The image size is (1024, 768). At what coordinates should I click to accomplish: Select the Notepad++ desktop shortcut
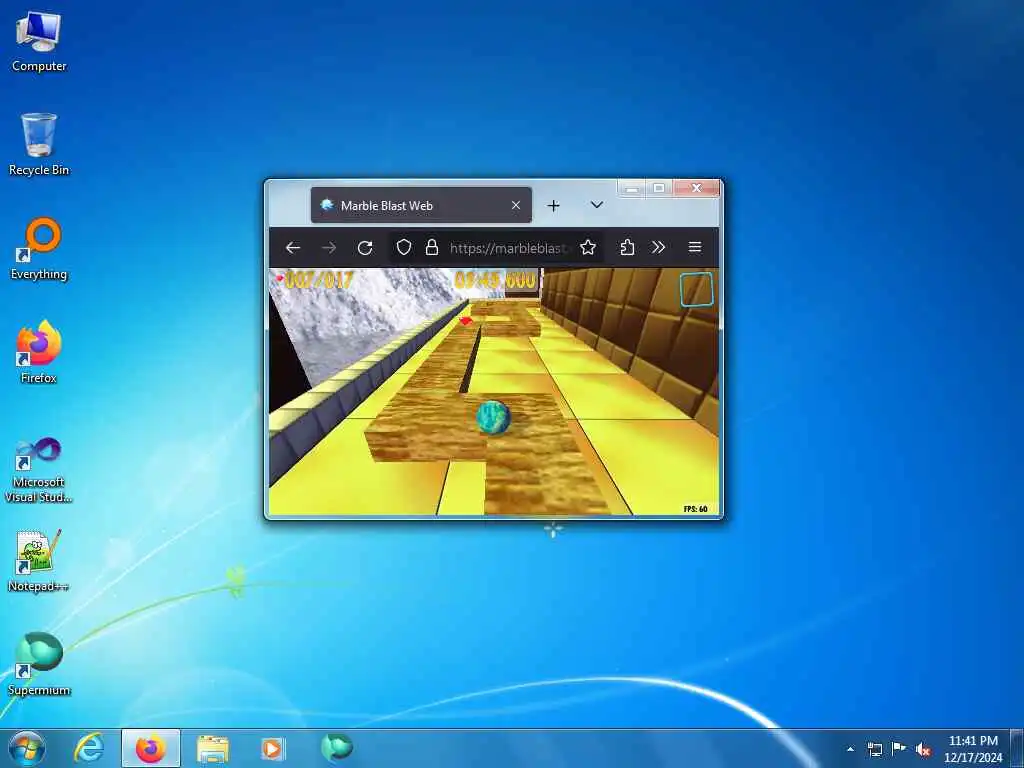tap(39, 561)
